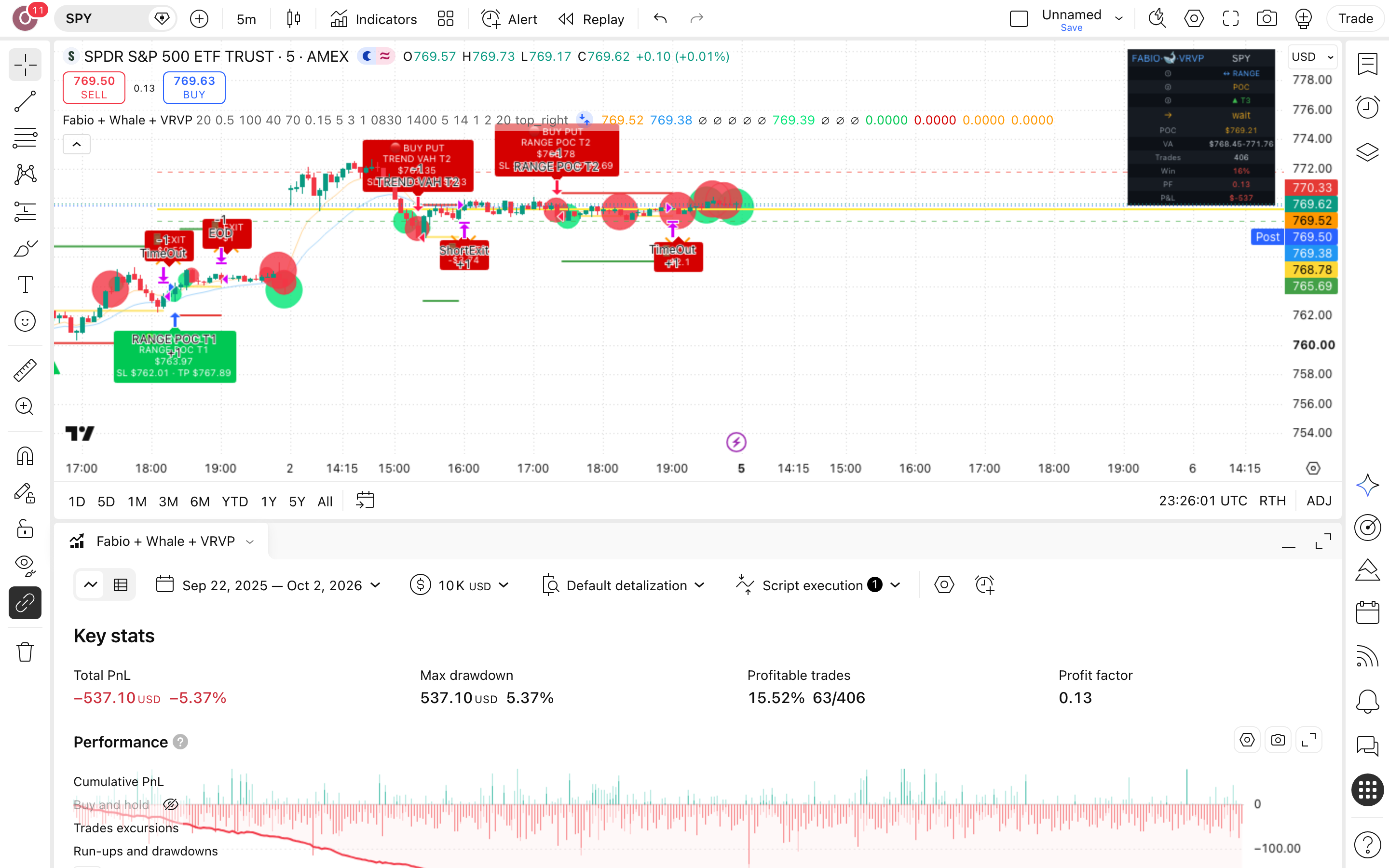
Task: Open Default detalization dropdown
Action: (623, 585)
